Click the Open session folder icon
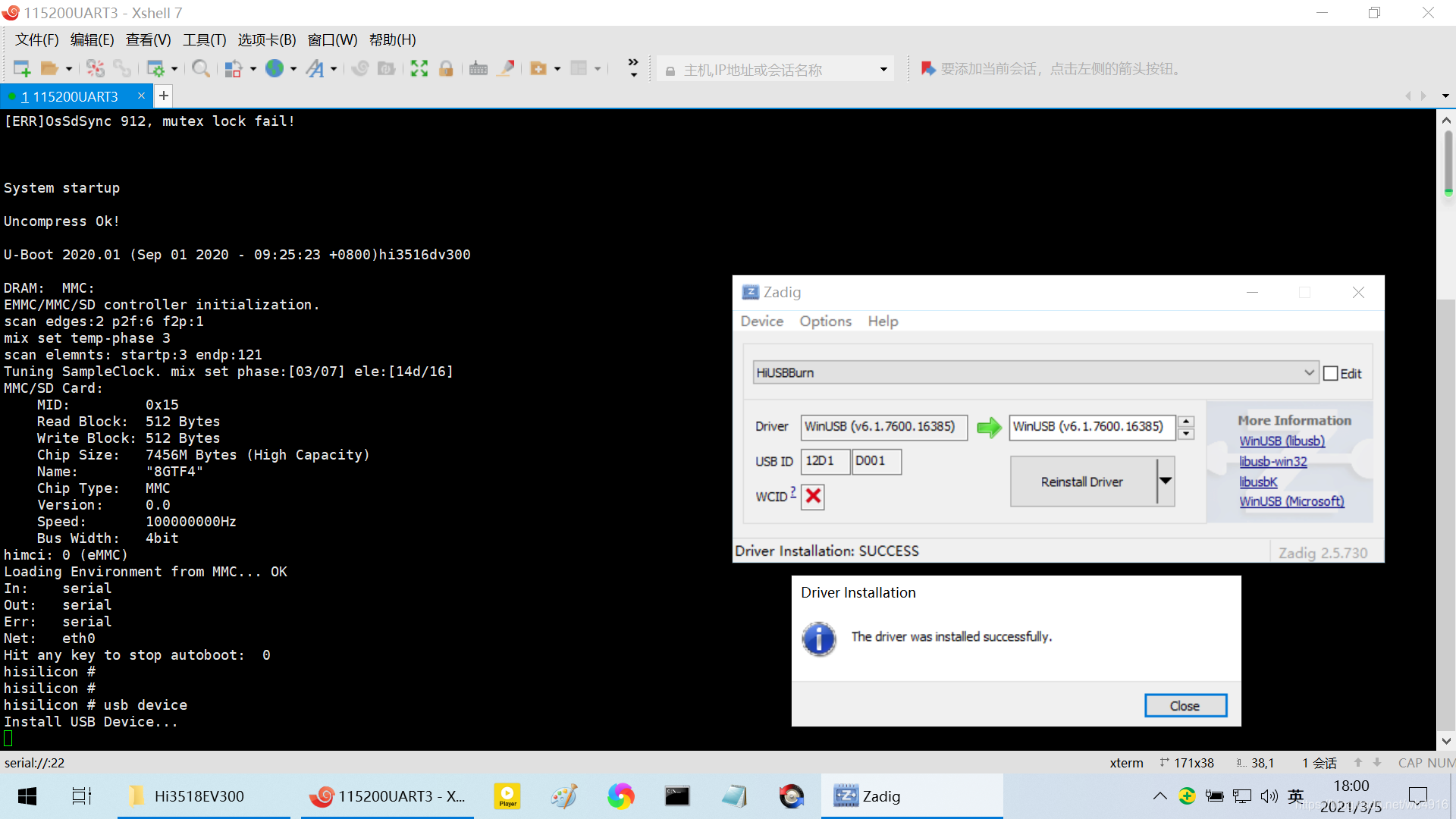Viewport: 1456px width, 819px height. click(49, 69)
